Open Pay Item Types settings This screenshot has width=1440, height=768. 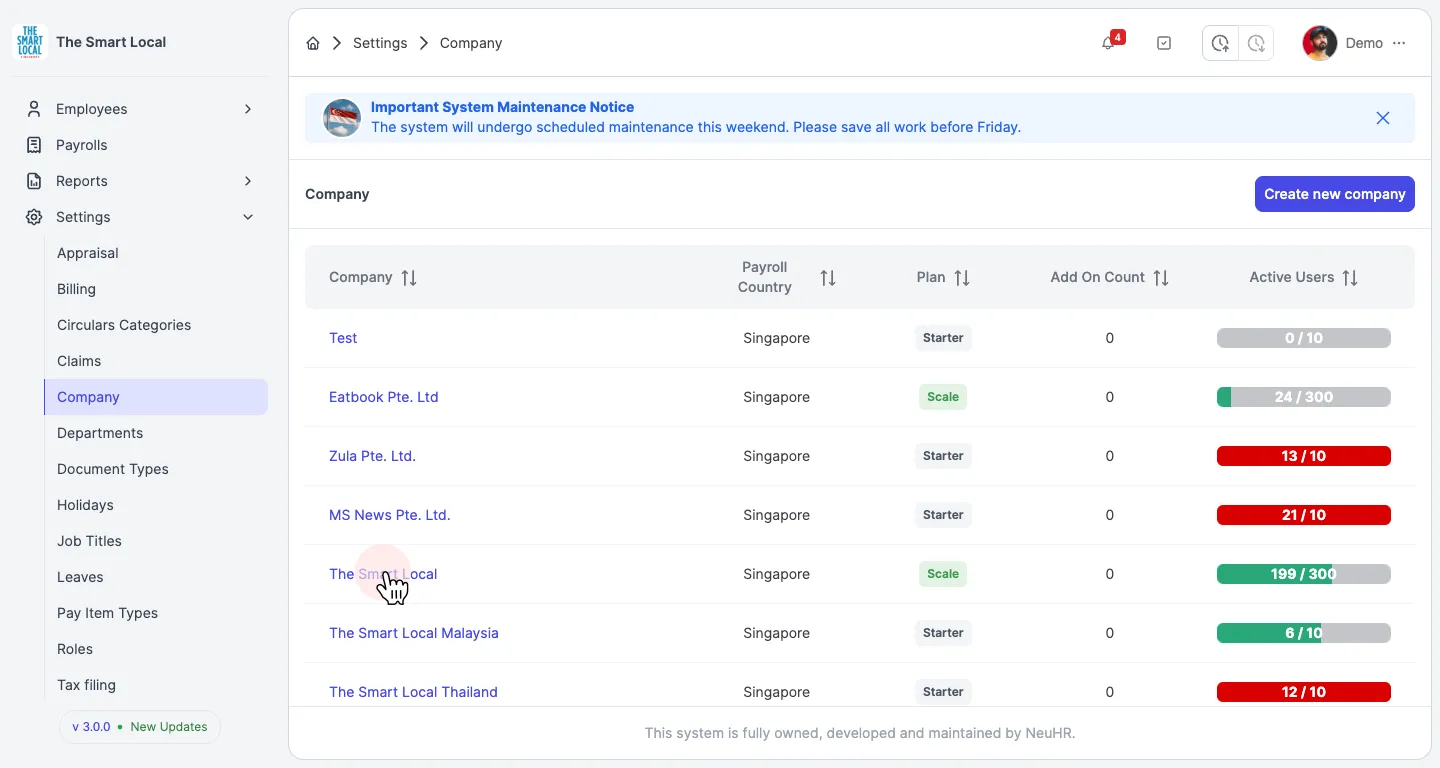click(156, 613)
